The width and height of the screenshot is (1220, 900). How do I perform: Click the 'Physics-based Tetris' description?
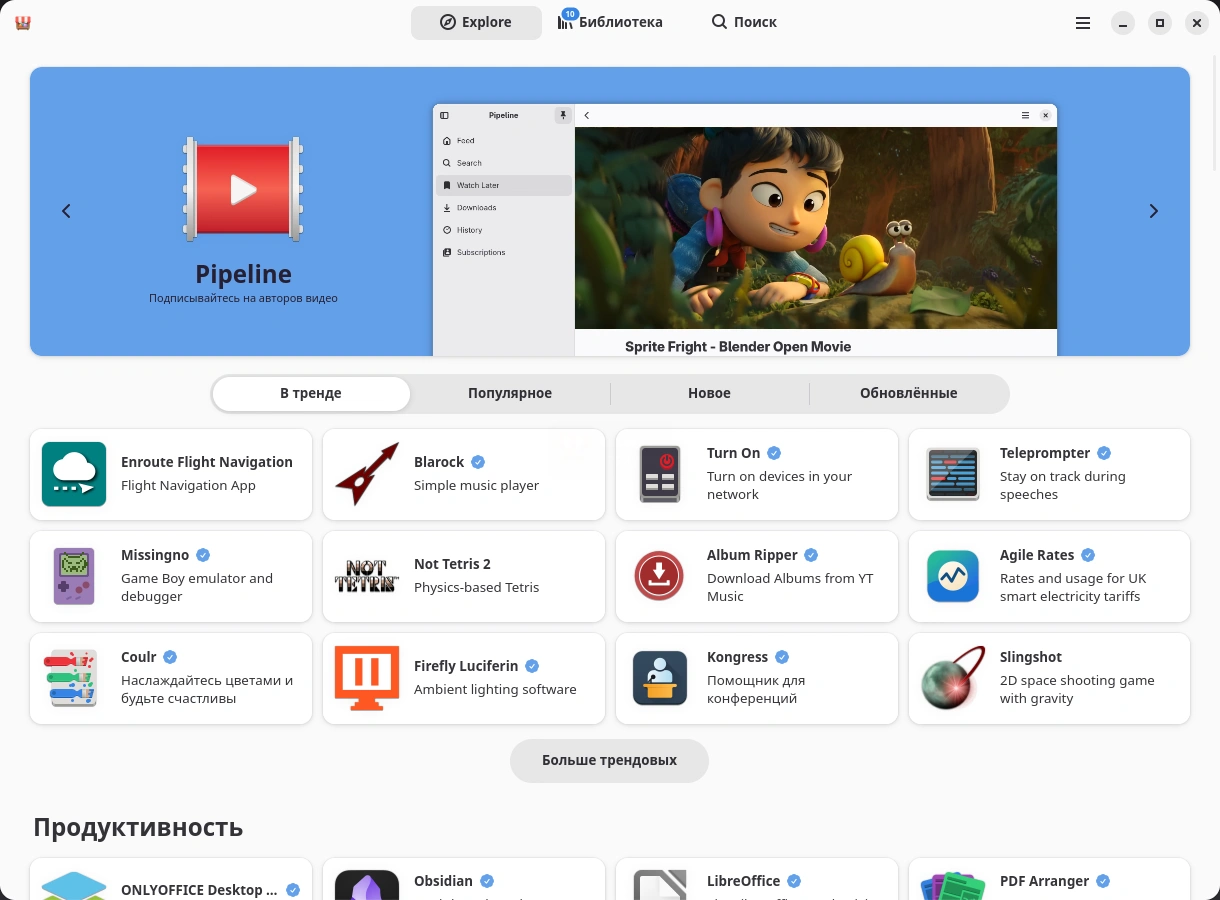point(476,587)
